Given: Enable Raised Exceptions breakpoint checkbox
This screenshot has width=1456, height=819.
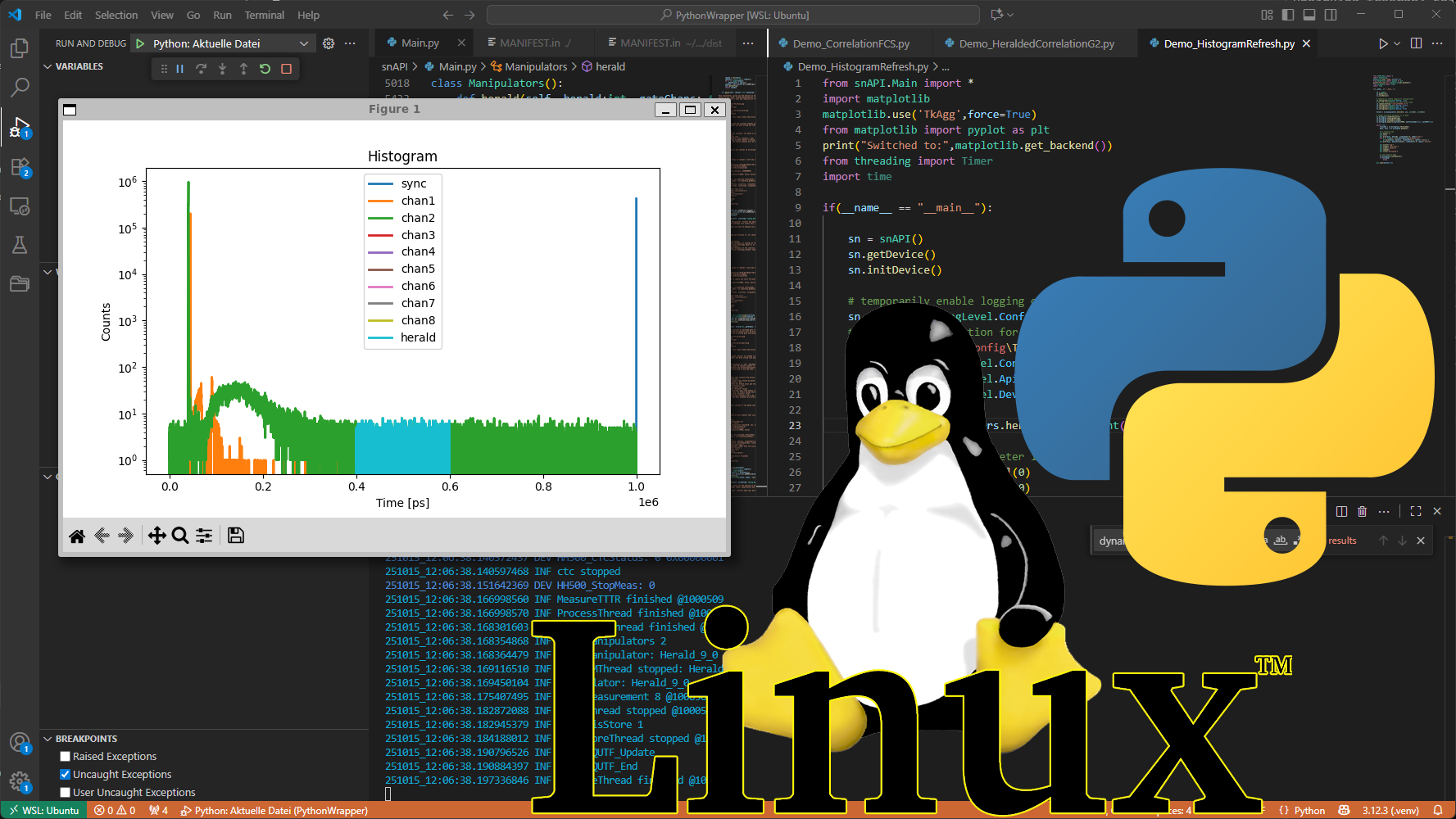Looking at the screenshot, I should 66,757.
